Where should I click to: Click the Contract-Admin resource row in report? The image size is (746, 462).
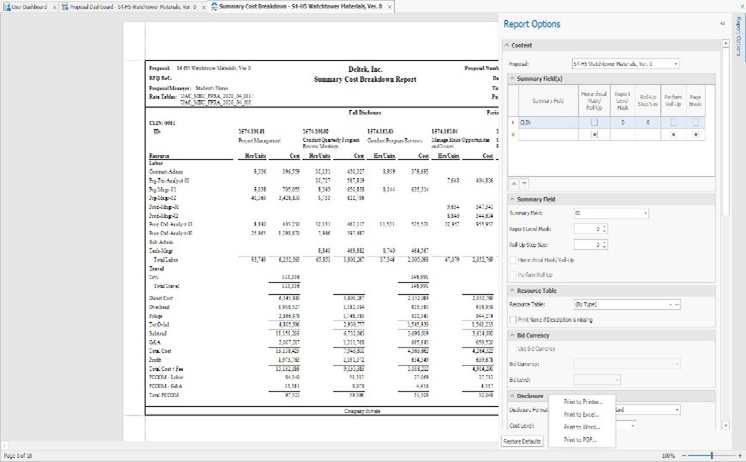click(166, 172)
